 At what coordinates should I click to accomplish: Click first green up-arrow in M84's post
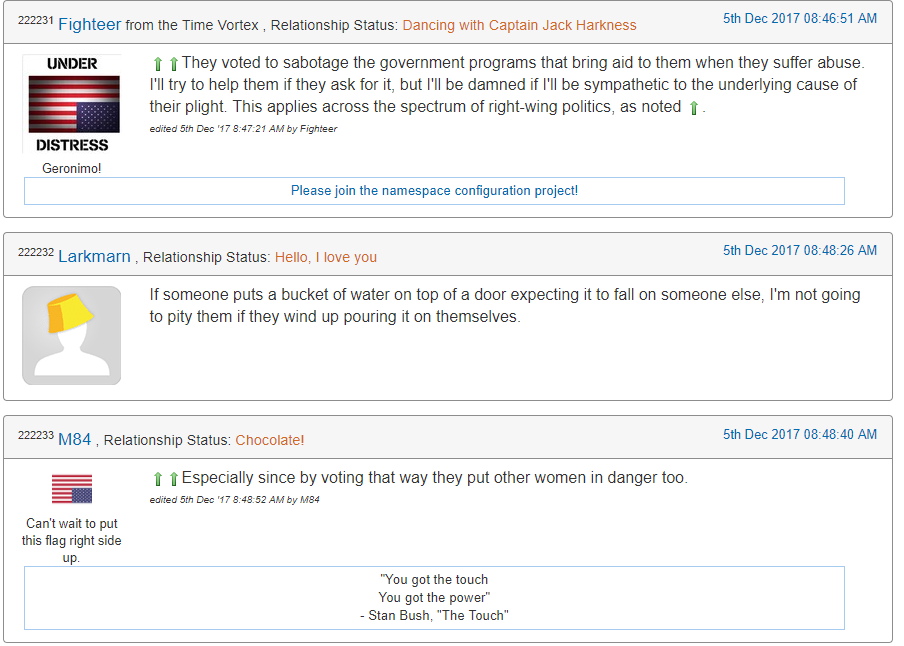[158, 479]
